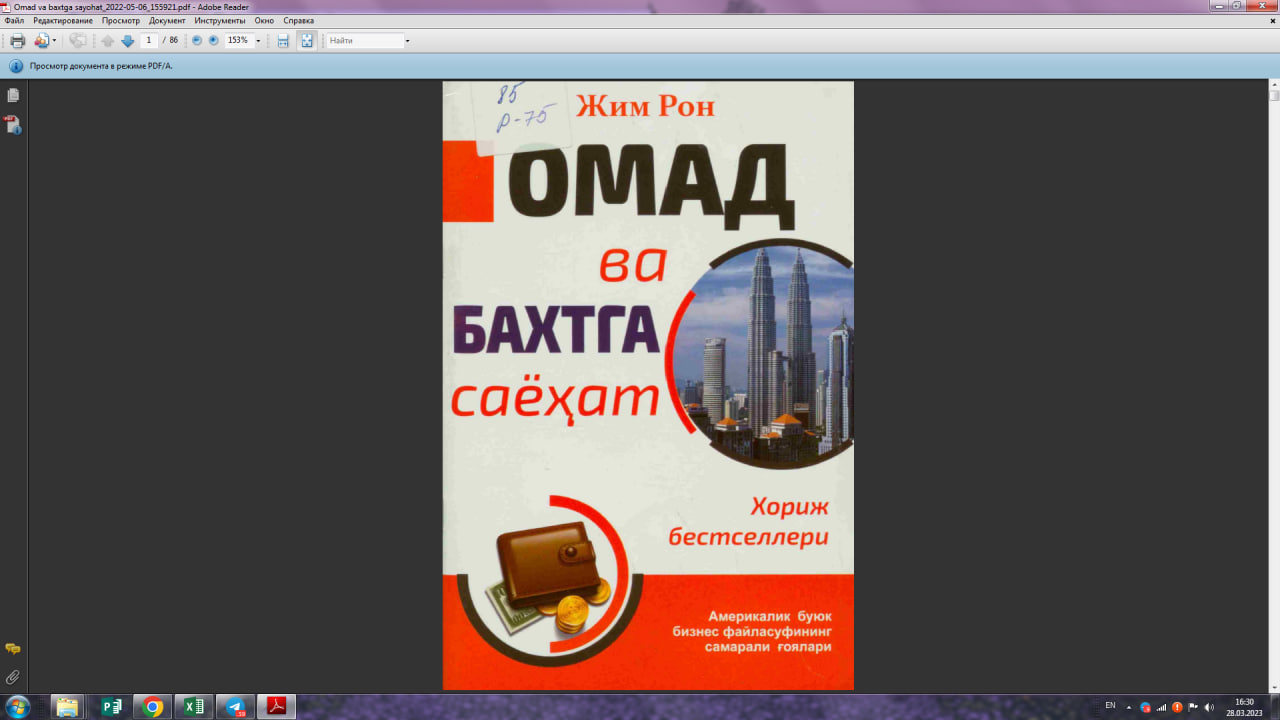The height and width of the screenshot is (720, 1280).
Task: Click the zoom in plus button
Action: tap(213, 40)
